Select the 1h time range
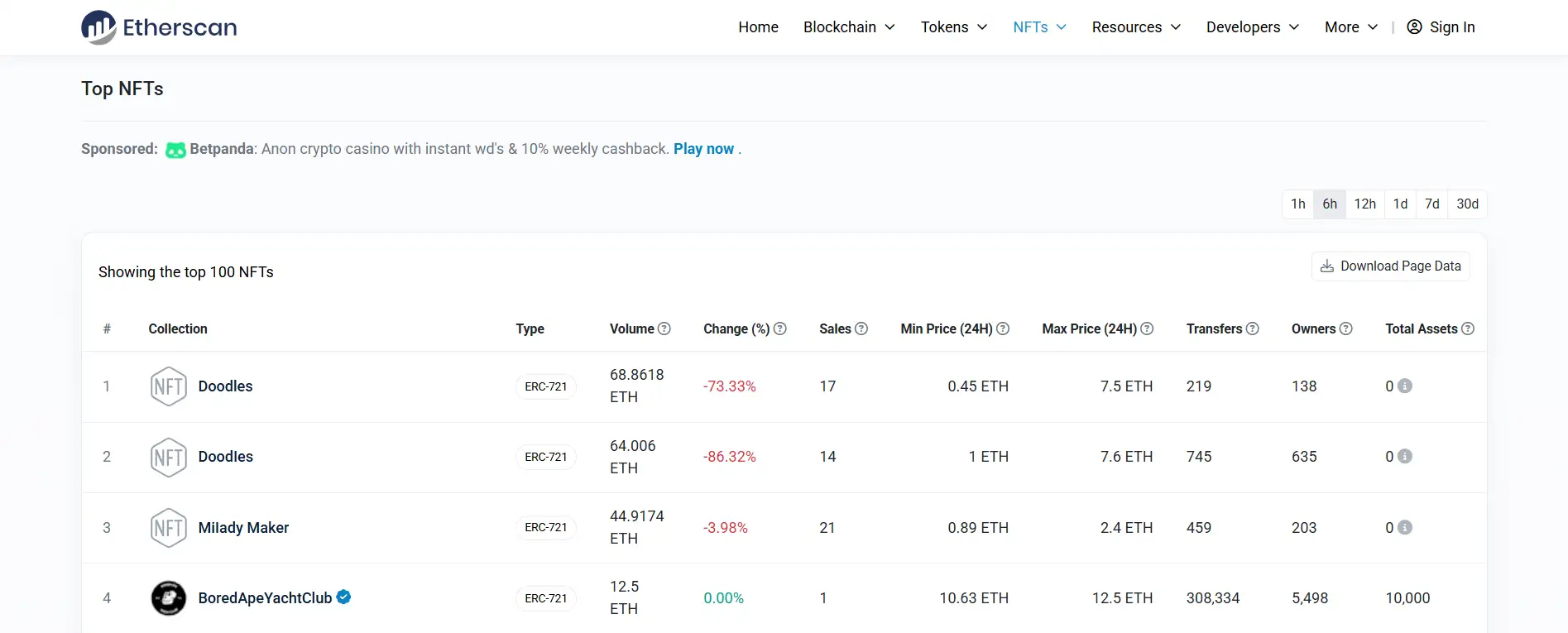The width and height of the screenshot is (1568, 633). pyautogui.click(x=1297, y=204)
